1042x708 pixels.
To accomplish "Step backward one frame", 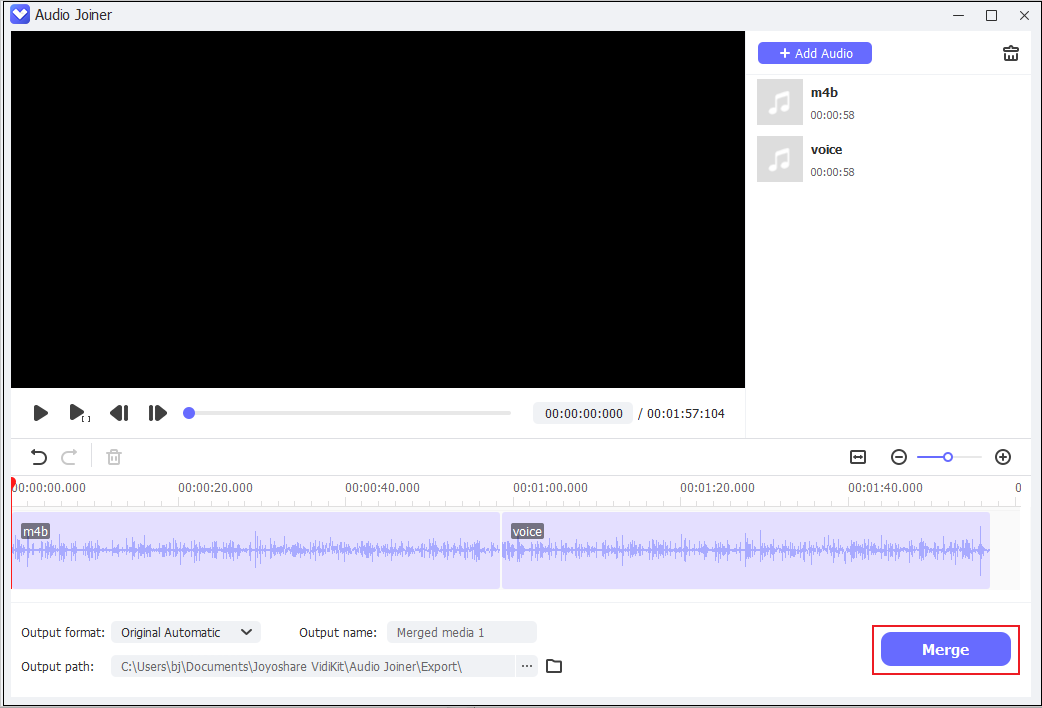I will [119, 413].
